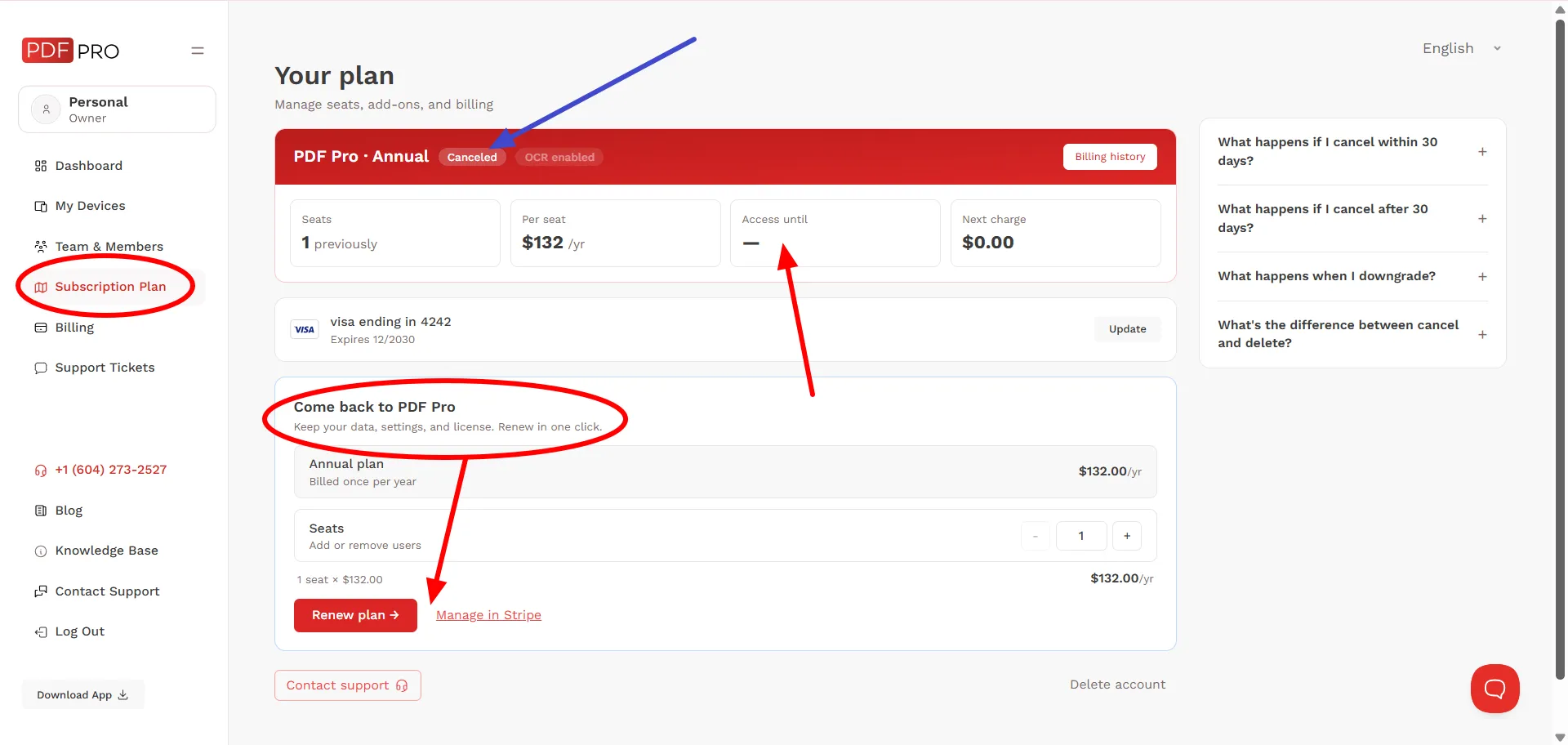This screenshot has height=745, width=1568.
Task: Increase seats with the plus button
Action: 1127,536
